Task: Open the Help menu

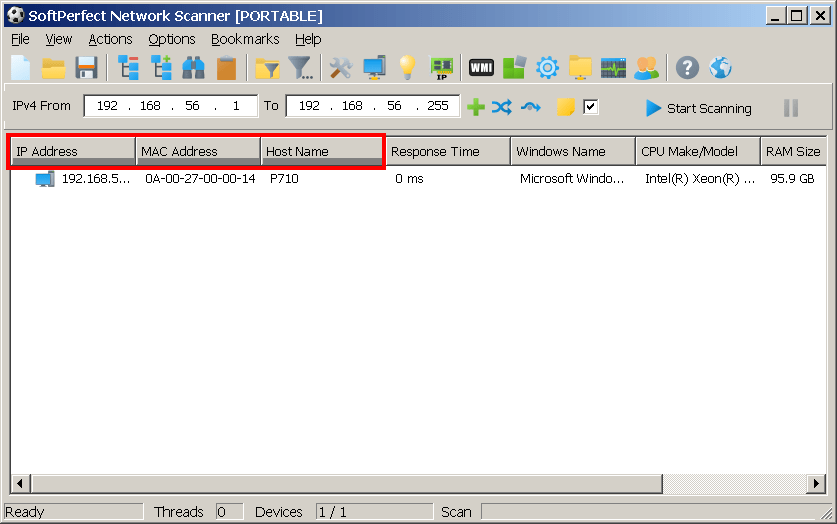Action: click(x=308, y=39)
